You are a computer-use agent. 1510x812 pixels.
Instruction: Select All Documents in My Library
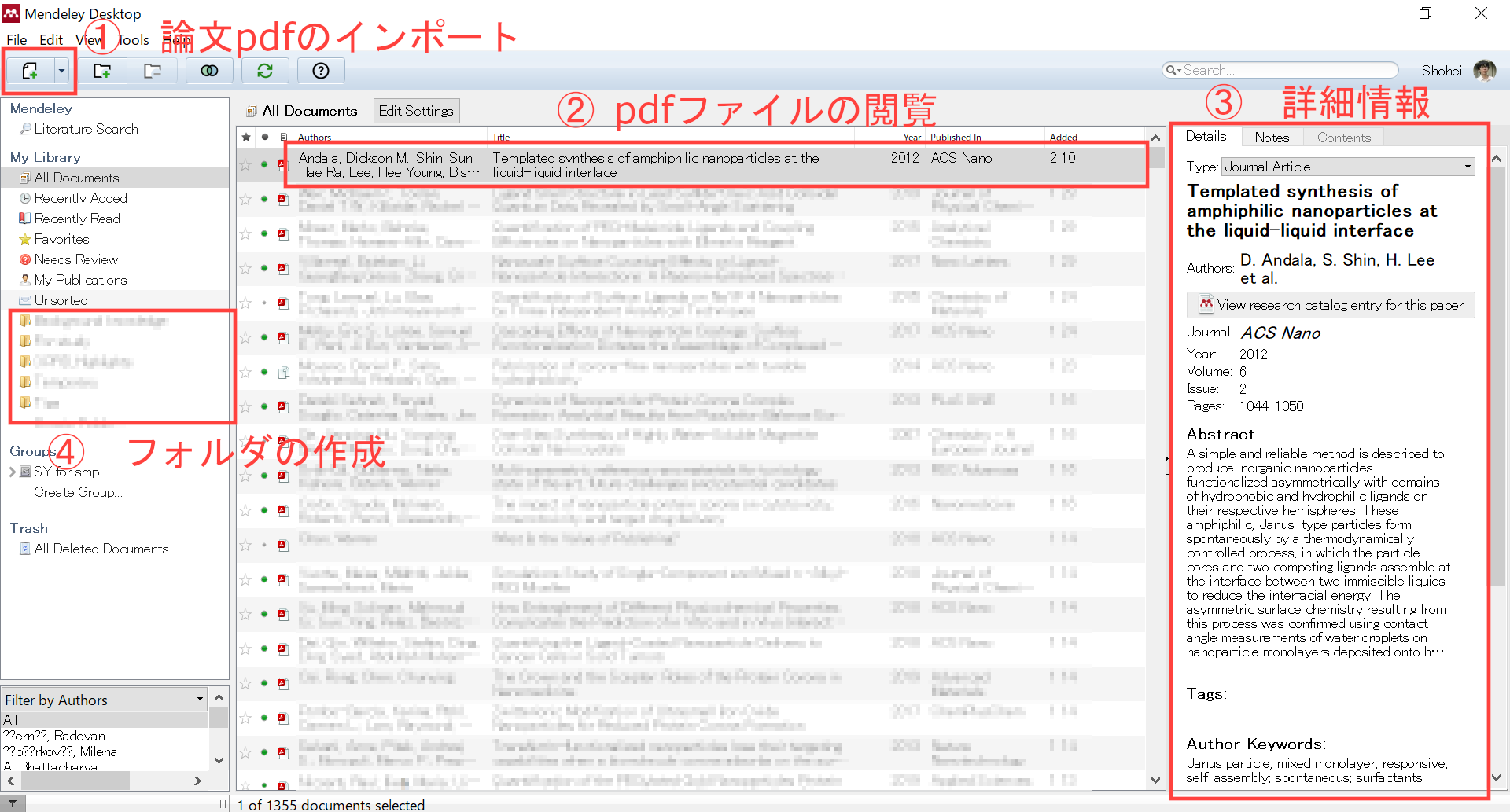click(x=76, y=178)
